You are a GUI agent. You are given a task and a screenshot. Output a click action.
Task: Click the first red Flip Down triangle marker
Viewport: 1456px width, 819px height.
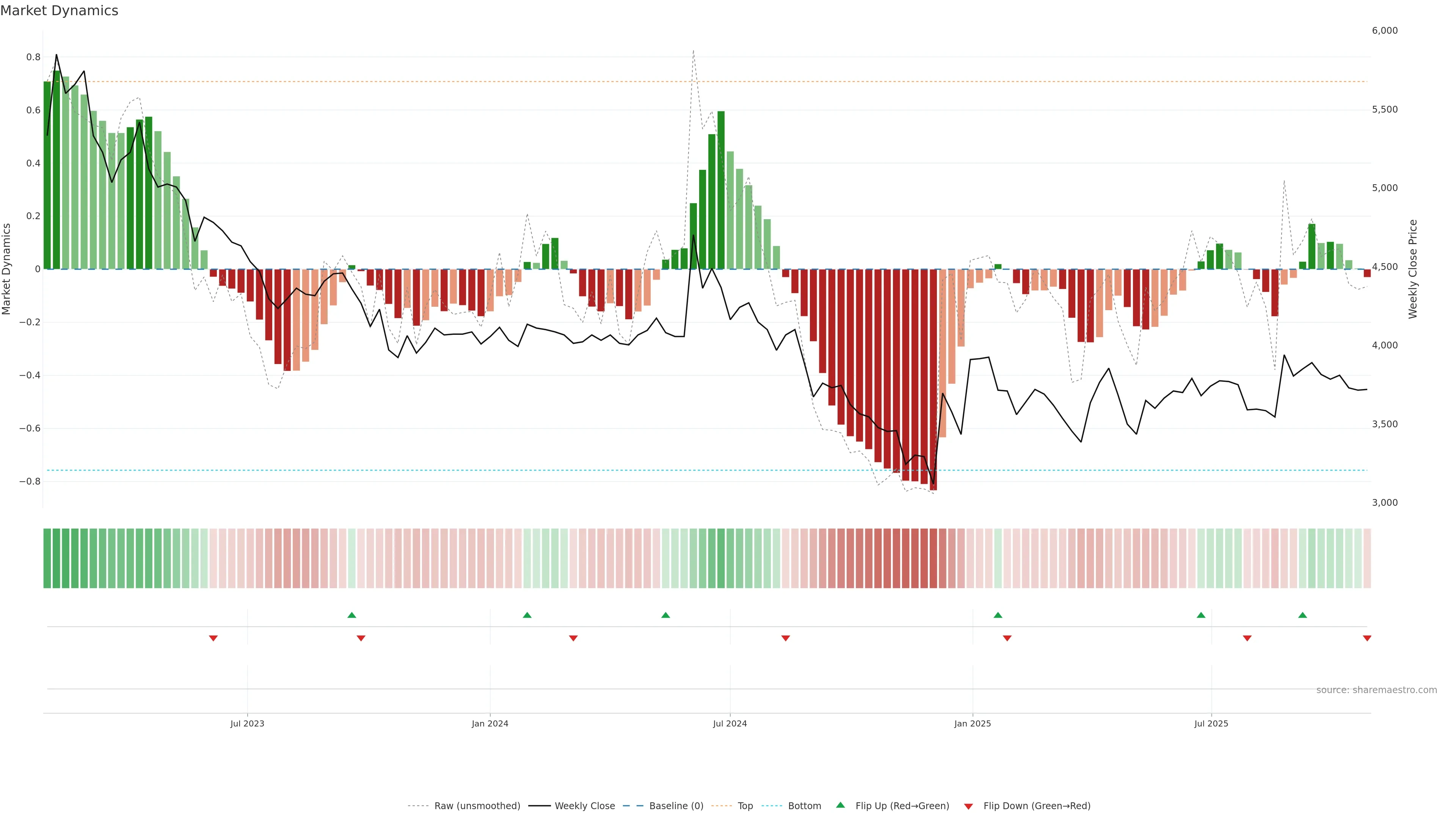click(213, 638)
